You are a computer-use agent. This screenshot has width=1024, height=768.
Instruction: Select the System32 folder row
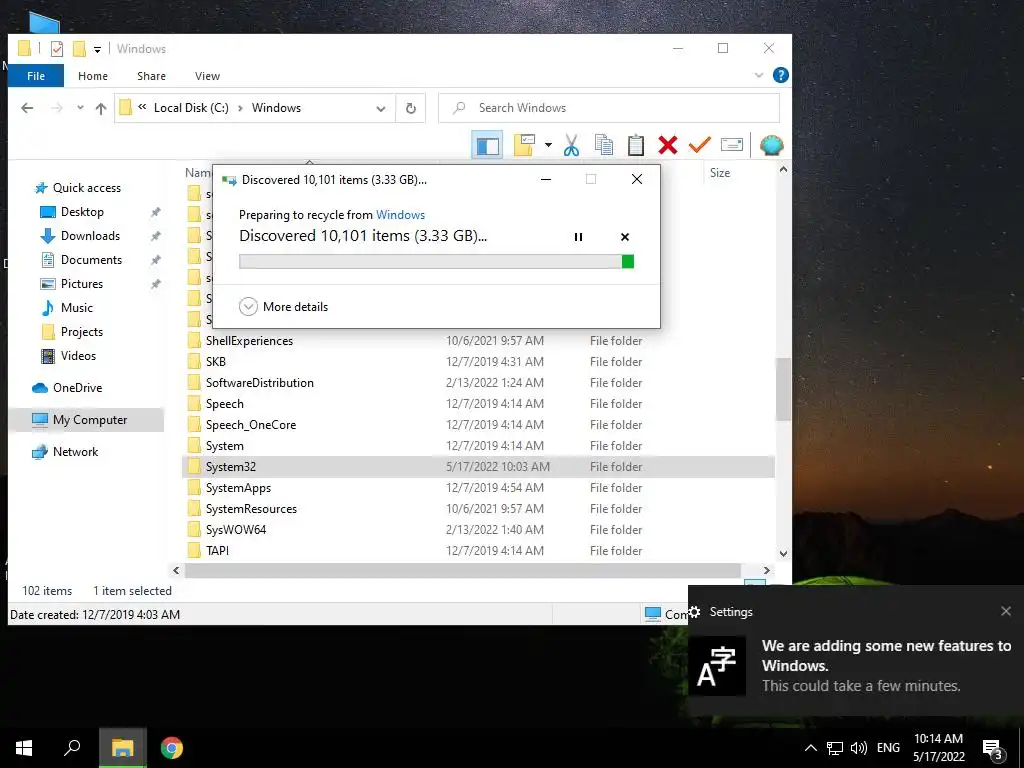click(x=478, y=467)
